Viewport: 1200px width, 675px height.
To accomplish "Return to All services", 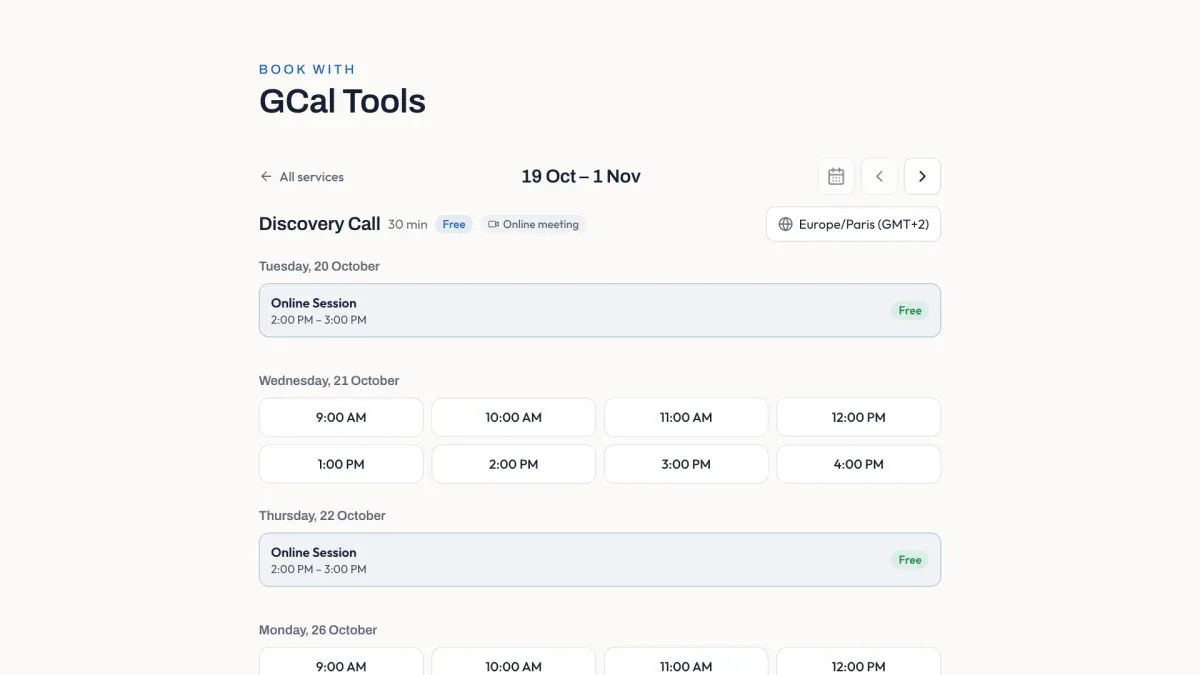I will pos(301,176).
